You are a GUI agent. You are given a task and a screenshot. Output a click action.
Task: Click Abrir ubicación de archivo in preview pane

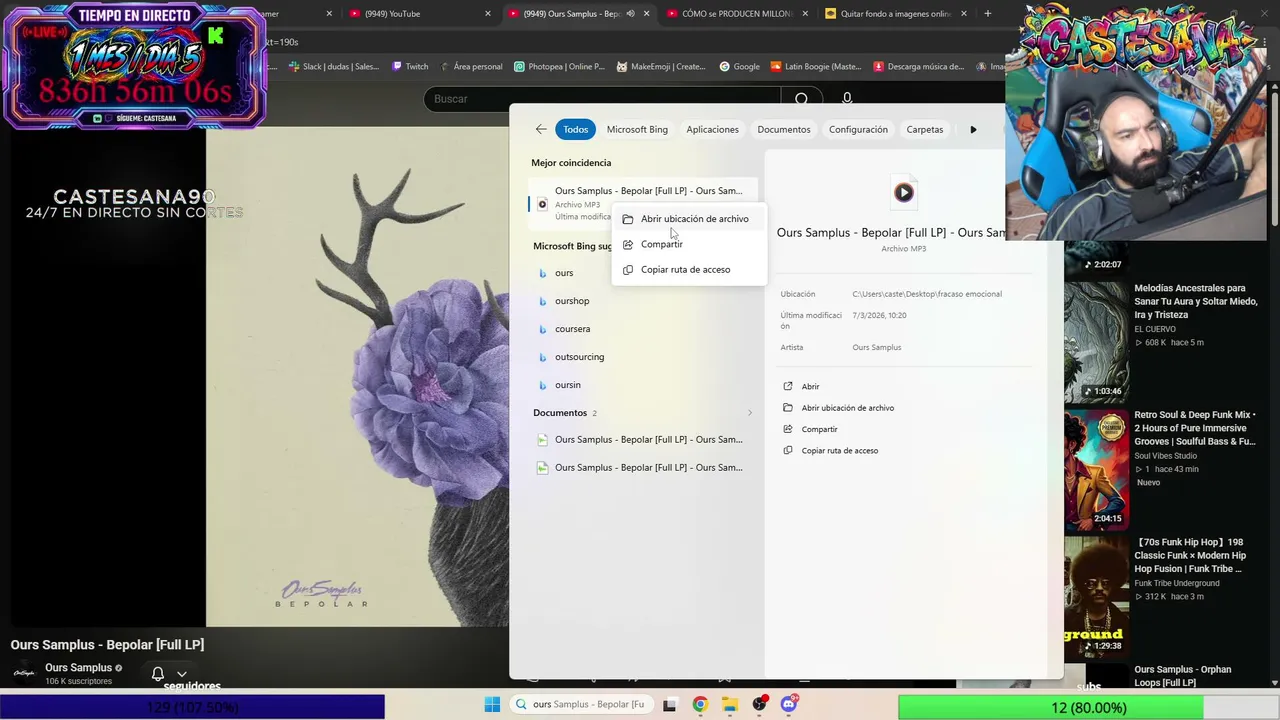point(848,408)
